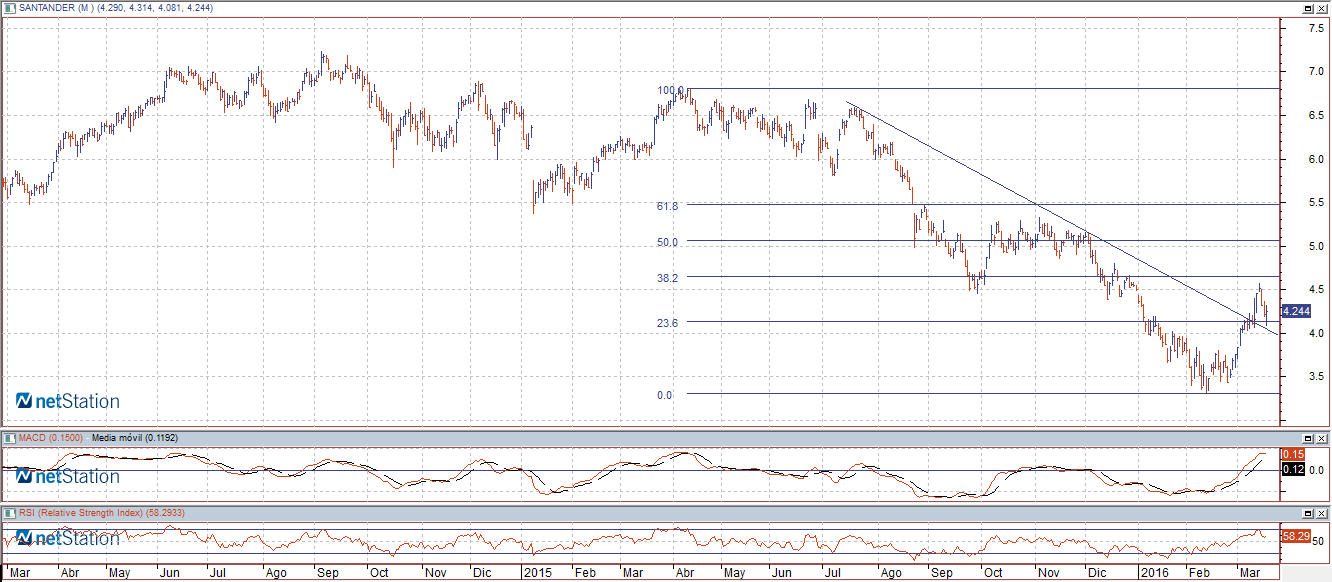Viewport: 1332px width, 582px height.
Task: Close the SANTANDER price chart panel
Action: tap(1322, 7)
